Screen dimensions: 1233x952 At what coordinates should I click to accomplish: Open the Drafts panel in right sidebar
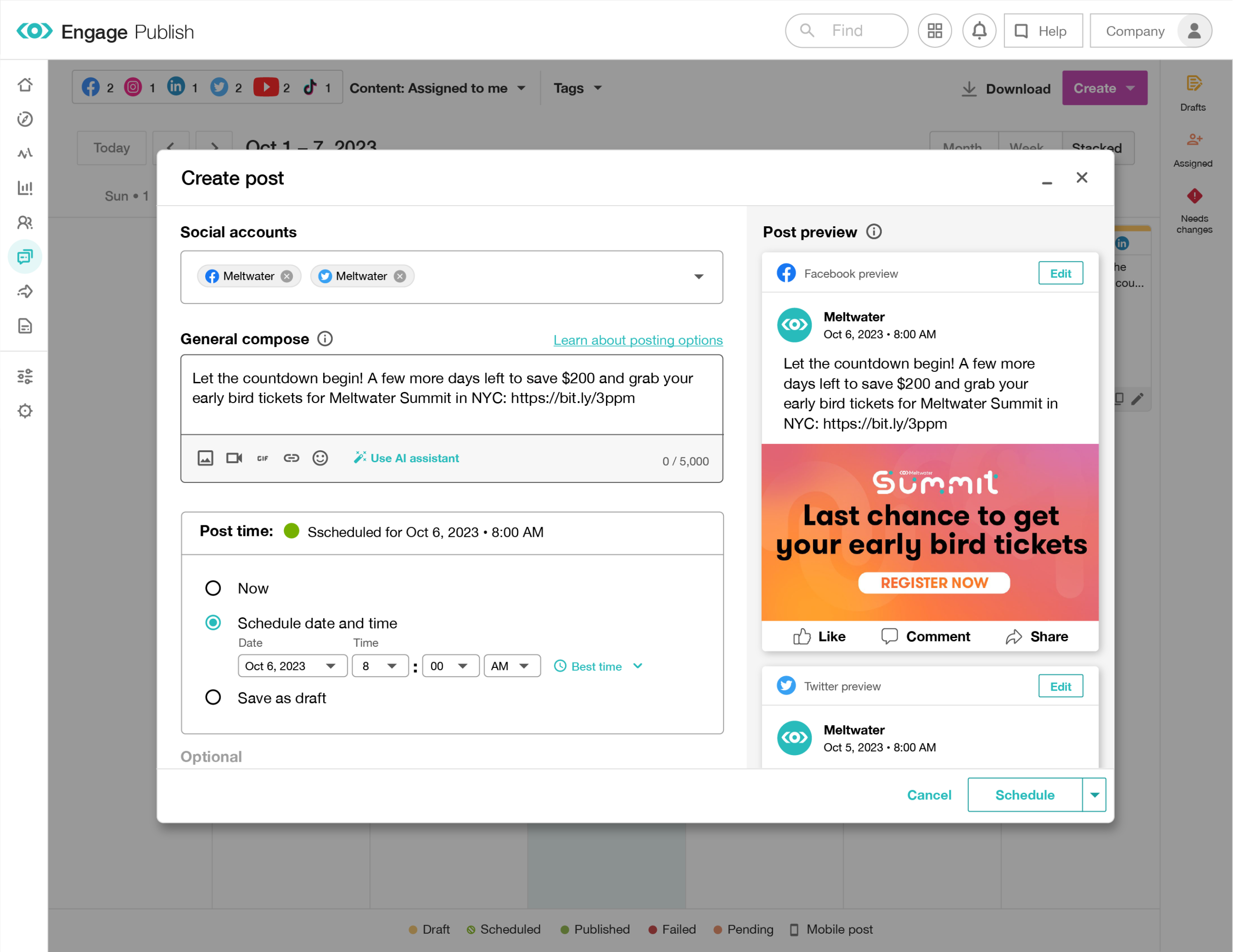click(x=1193, y=92)
